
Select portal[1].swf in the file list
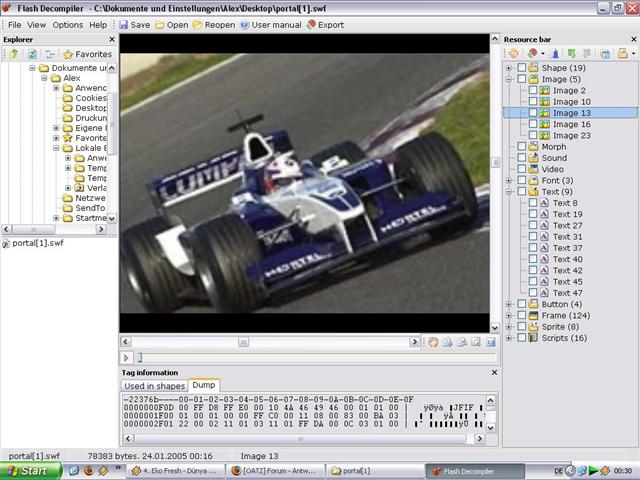point(36,242)
